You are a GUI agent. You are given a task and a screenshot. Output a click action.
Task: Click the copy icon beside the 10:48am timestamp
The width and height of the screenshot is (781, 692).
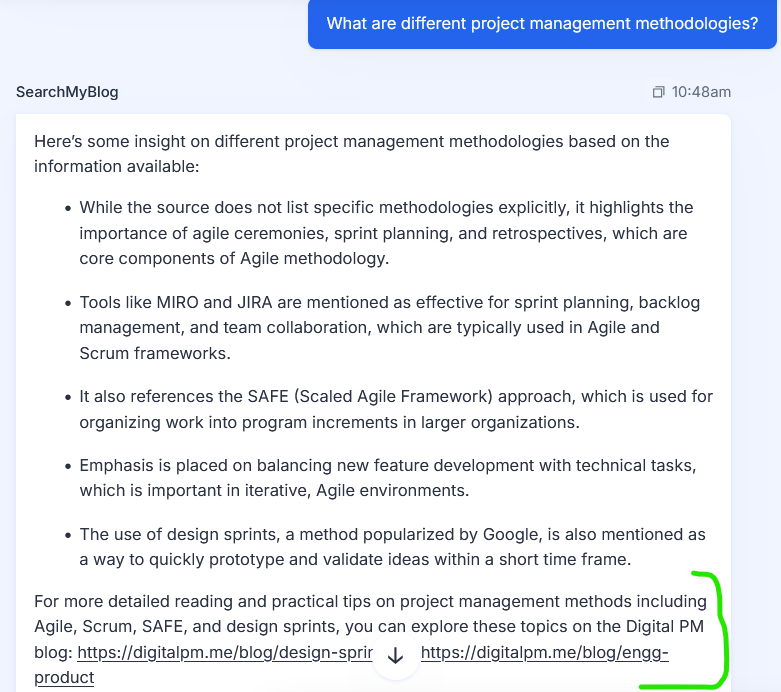(x=658, y=92)
